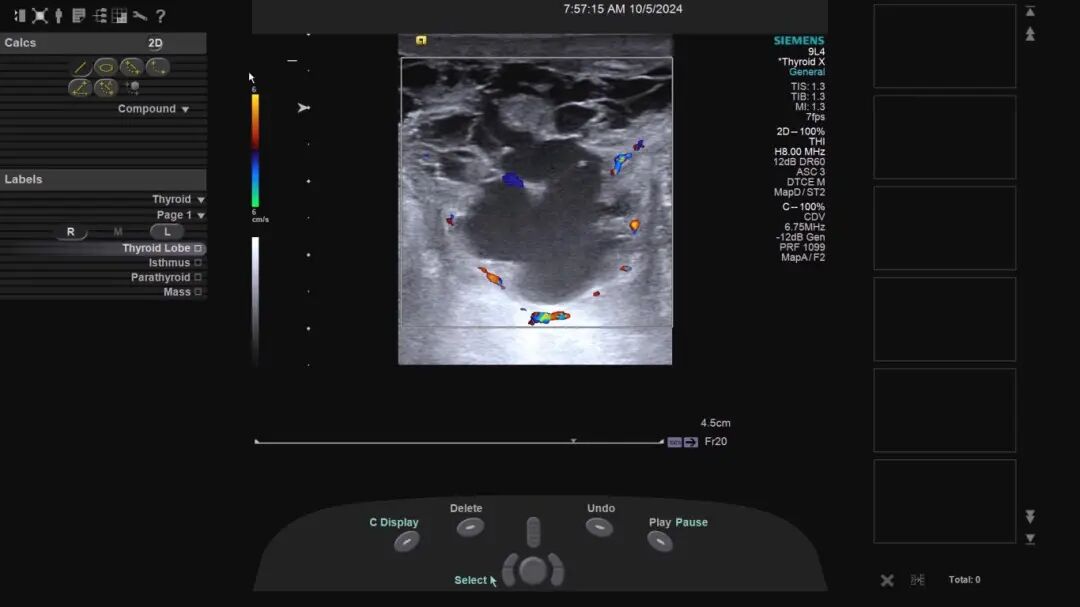Click the cine slider position marker
This screenshot has width=1080, height=607.
[x=573, y=440]
